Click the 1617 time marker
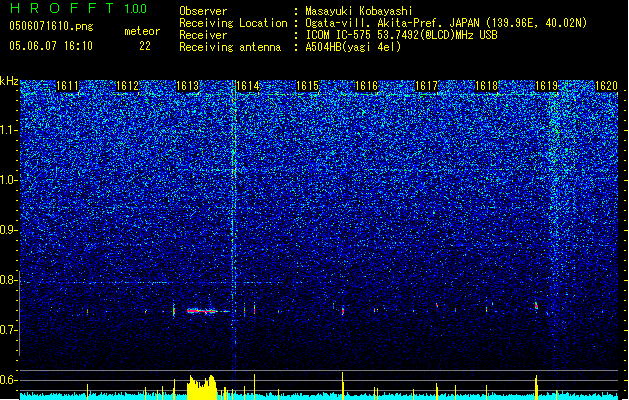The width and height of the screenshot is (629, 400). coord(426,86)
